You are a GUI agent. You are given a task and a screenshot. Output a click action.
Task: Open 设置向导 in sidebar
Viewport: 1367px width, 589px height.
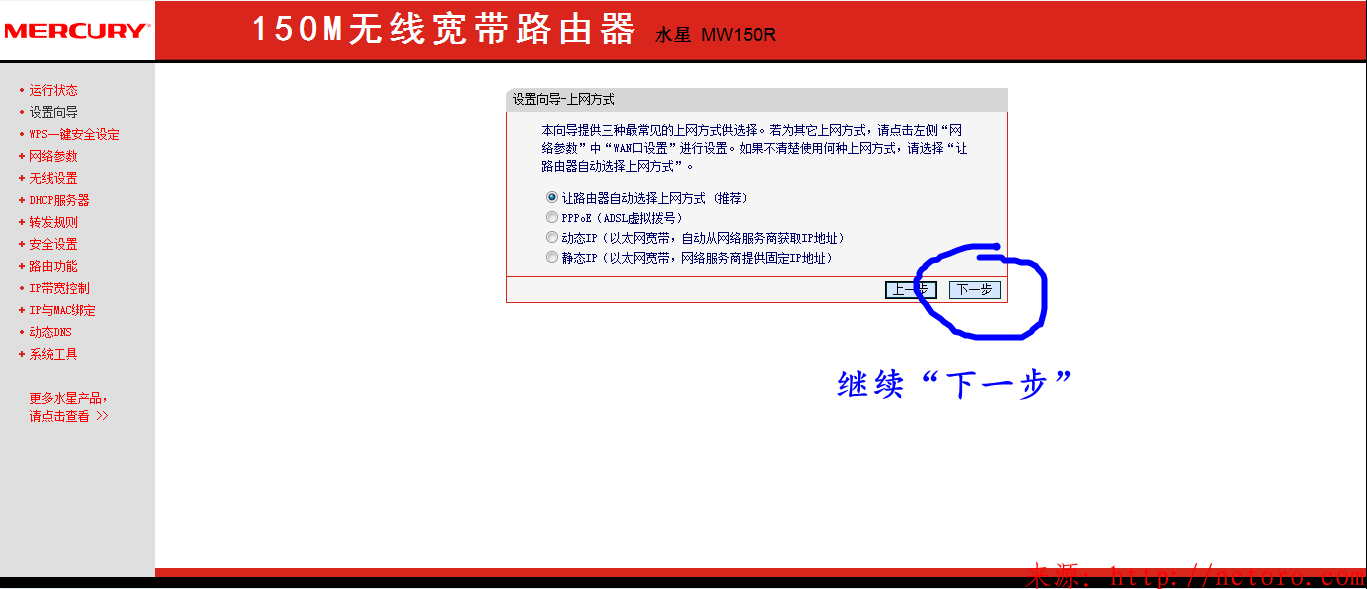coord(53,112)
